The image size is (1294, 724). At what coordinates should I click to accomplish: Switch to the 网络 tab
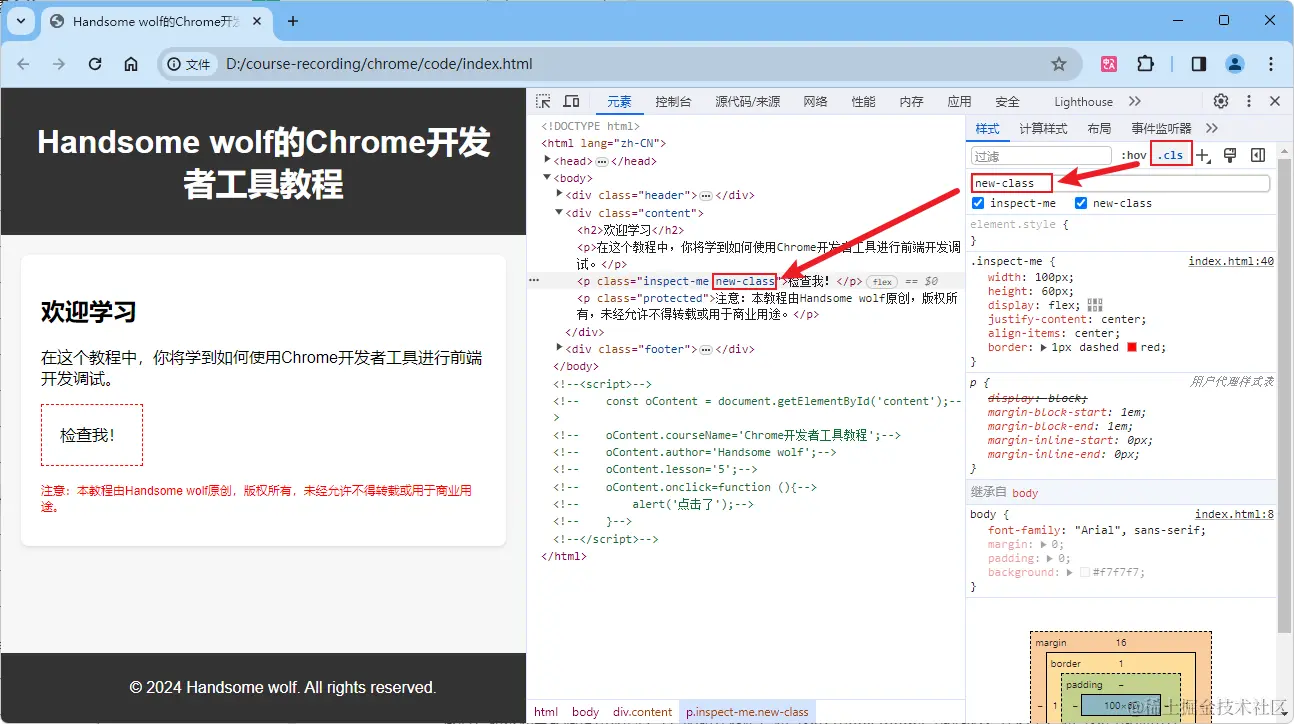tap(815, 101)
